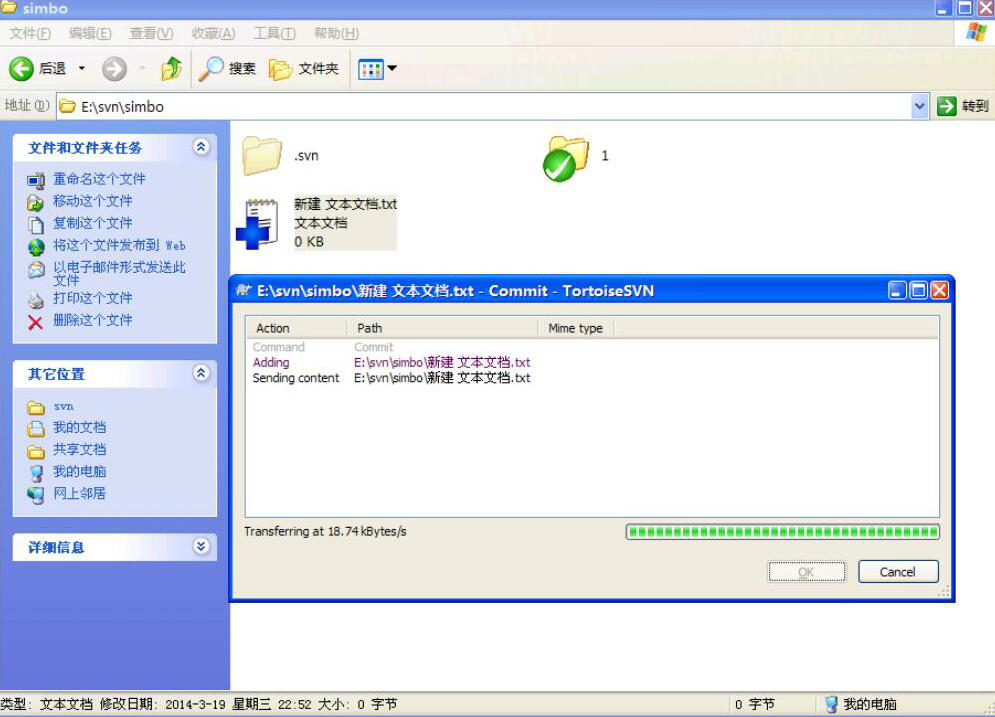Click the 我的电脑 status bar entry
The width and height of the screenshot is (995, 717).
pos(860,704)
